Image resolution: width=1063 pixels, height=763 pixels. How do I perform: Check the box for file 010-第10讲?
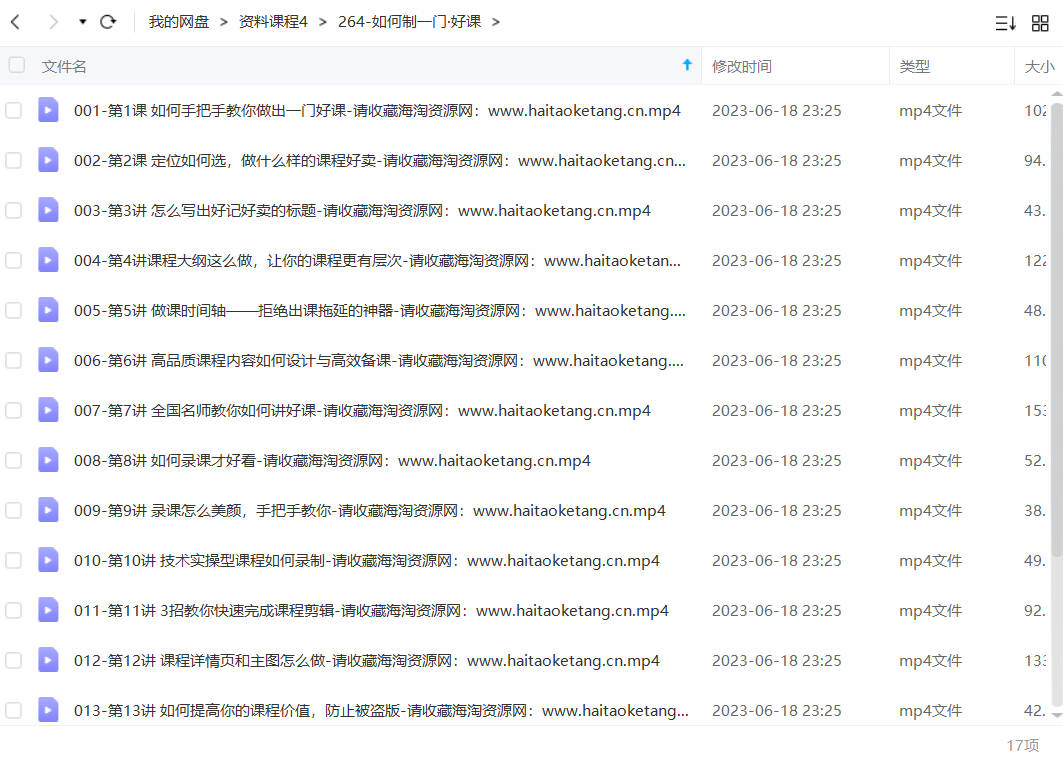(x=14, y=560)
